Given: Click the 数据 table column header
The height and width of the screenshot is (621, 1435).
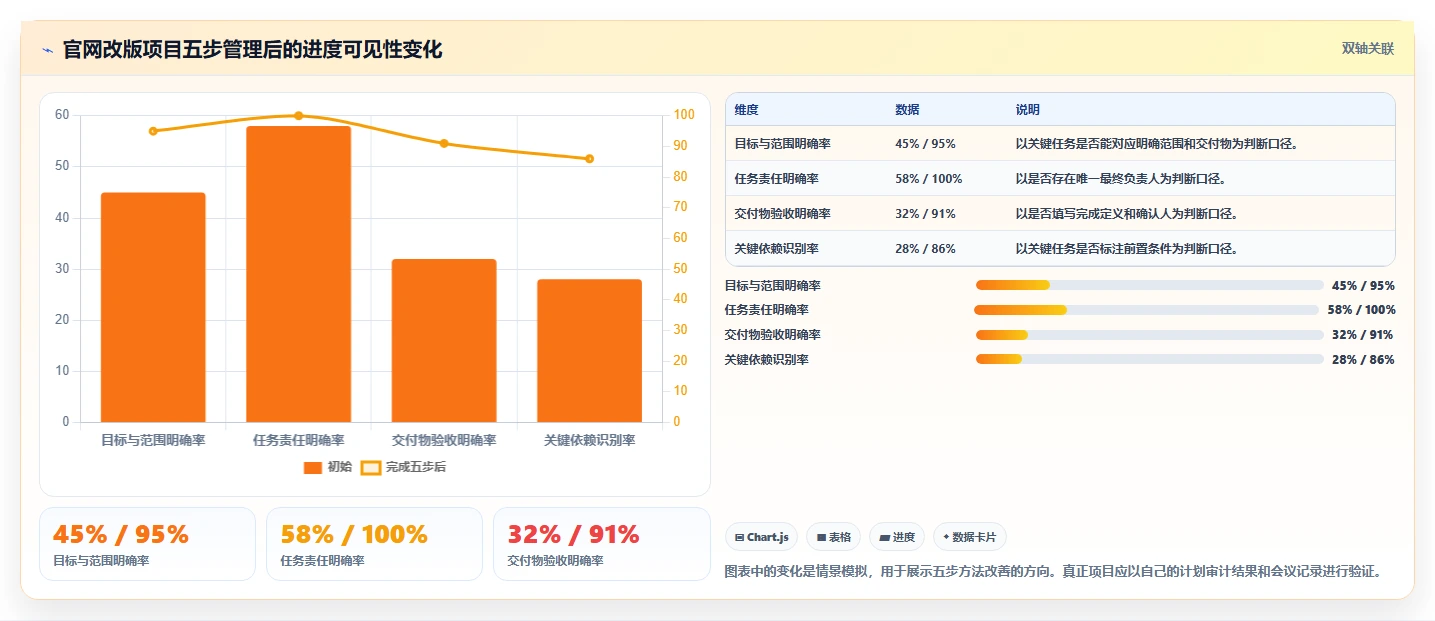Looking at the screenshot, I should [x=907, y=110].
